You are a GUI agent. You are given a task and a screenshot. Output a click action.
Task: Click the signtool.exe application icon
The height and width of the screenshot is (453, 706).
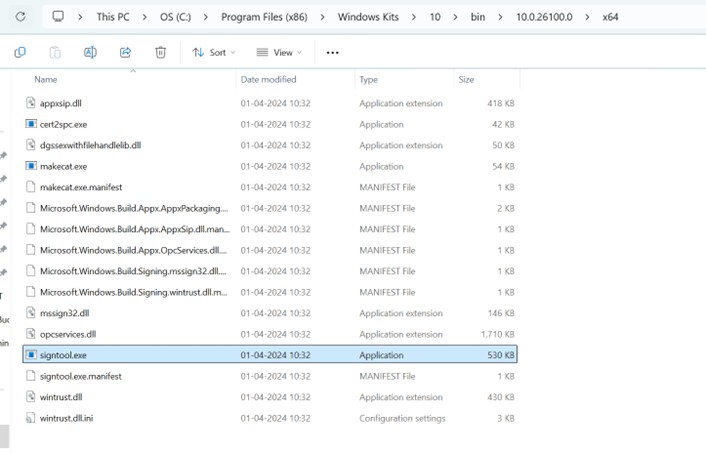[31, 354]
